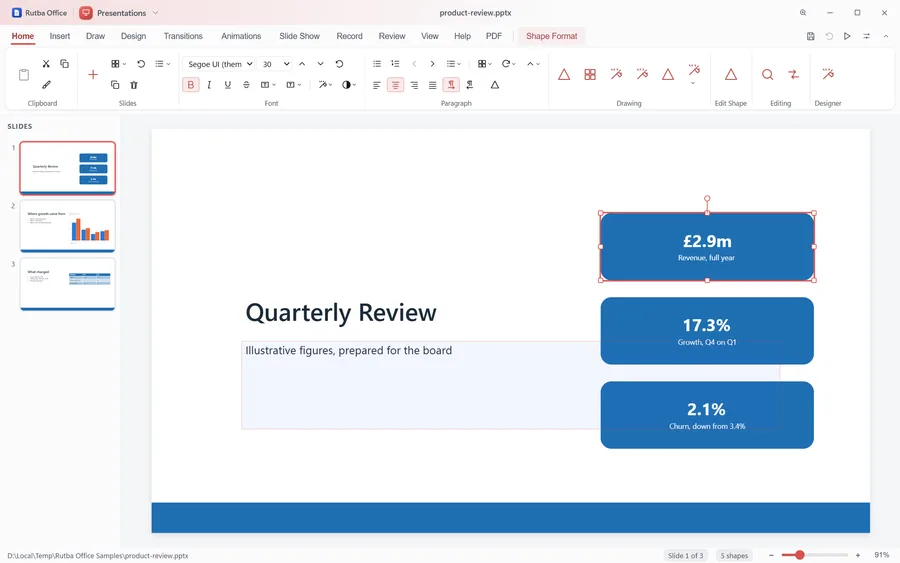Select the 17.3% Growth card shape
The height and width of the screenshot is (563, 900).
pos(707,331)
